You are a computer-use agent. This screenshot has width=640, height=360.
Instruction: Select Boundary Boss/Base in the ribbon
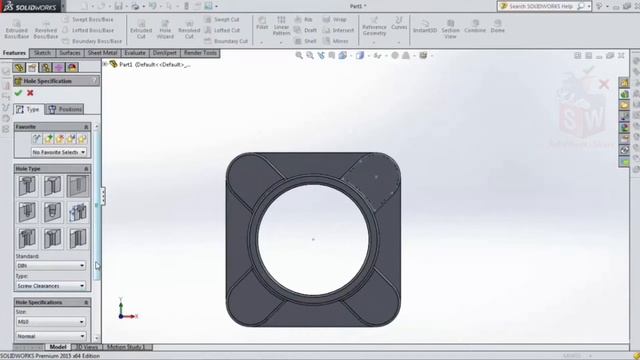pos(92,41)
